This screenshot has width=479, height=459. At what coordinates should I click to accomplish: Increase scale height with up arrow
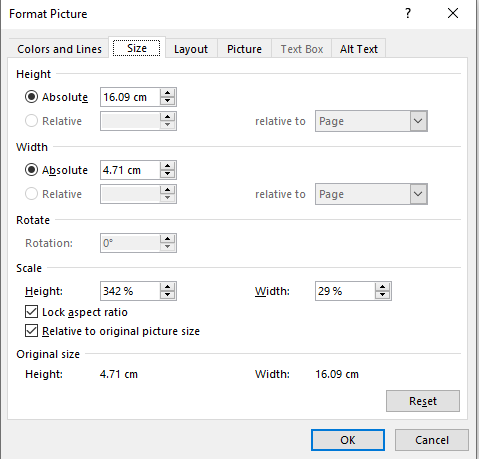167,287
